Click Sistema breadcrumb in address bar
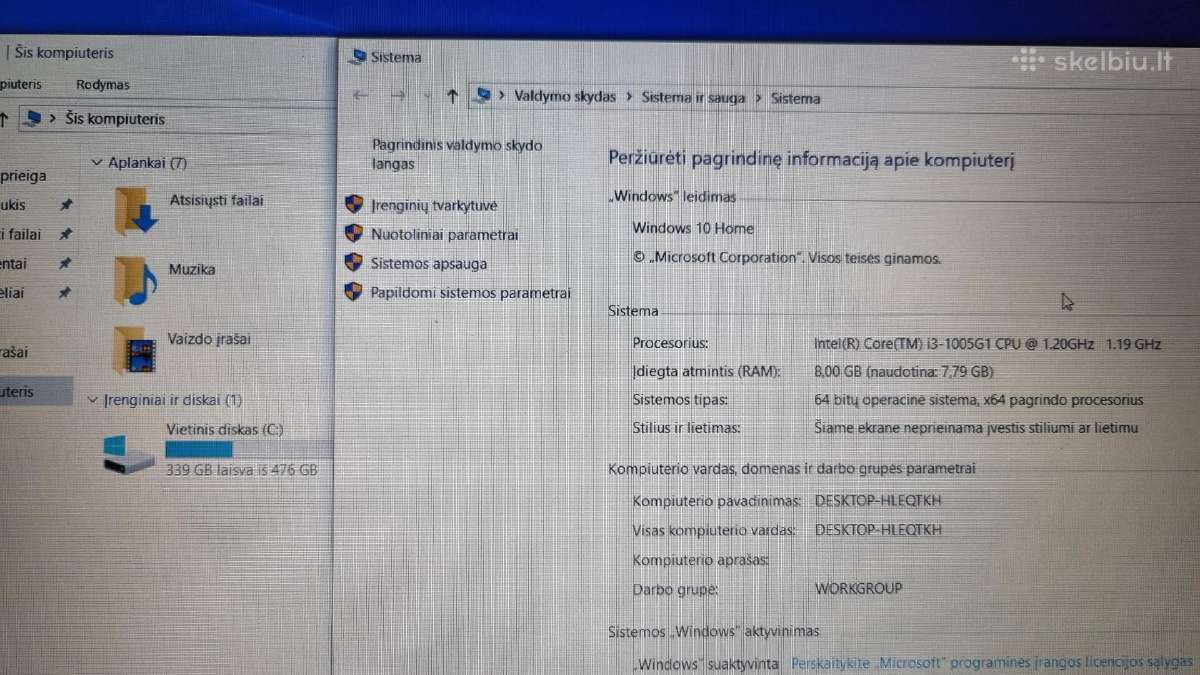The height and width of the screenshot is (675, 1200). coord(795,98)
